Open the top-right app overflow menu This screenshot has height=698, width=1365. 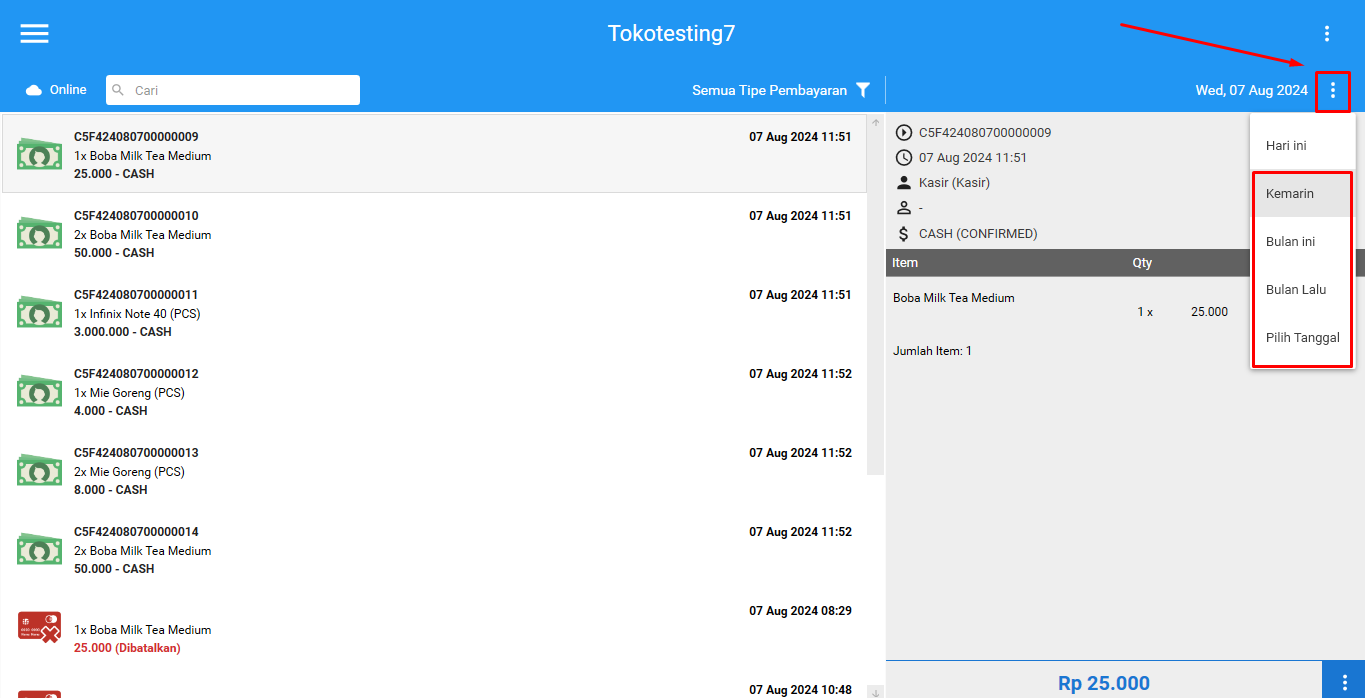click(1327, 33)
